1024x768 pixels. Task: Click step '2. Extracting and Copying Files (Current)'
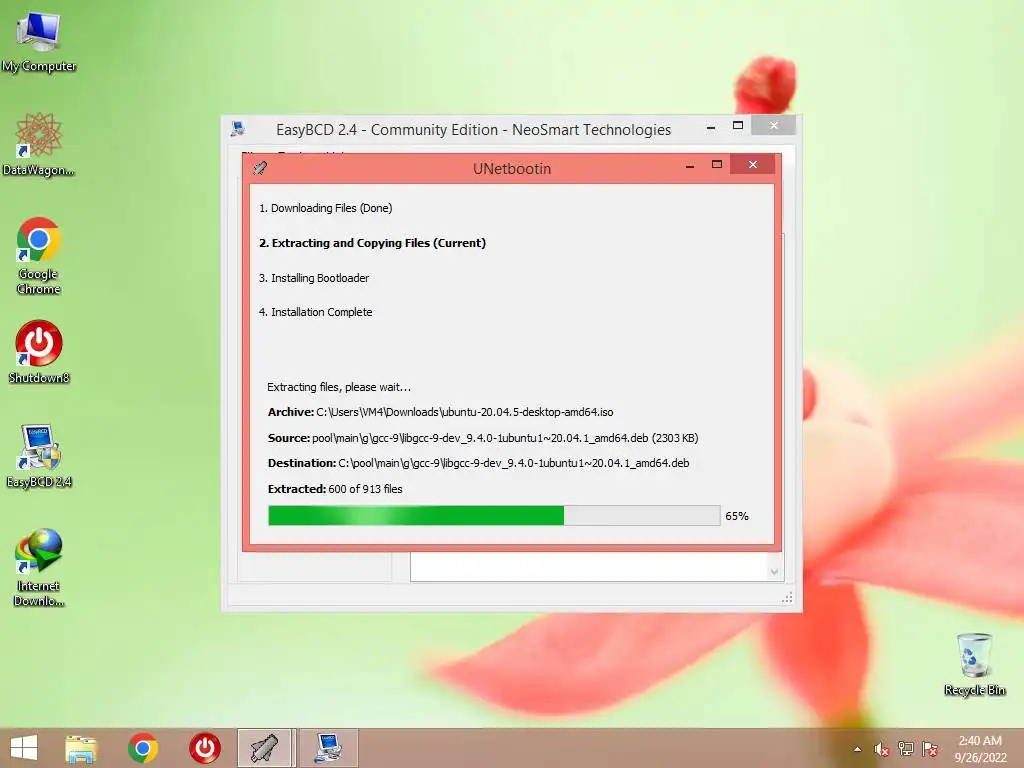(372, 243)
